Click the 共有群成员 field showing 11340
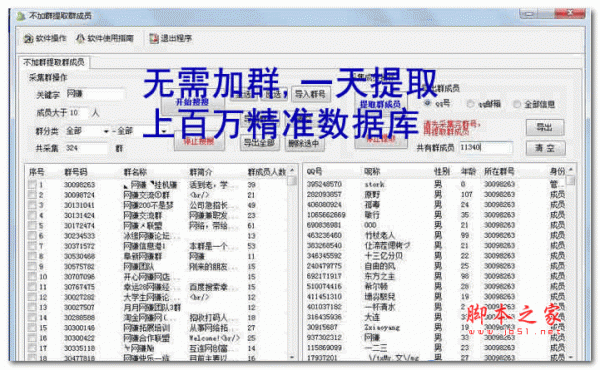600x370 pixels. pos(486,147)
